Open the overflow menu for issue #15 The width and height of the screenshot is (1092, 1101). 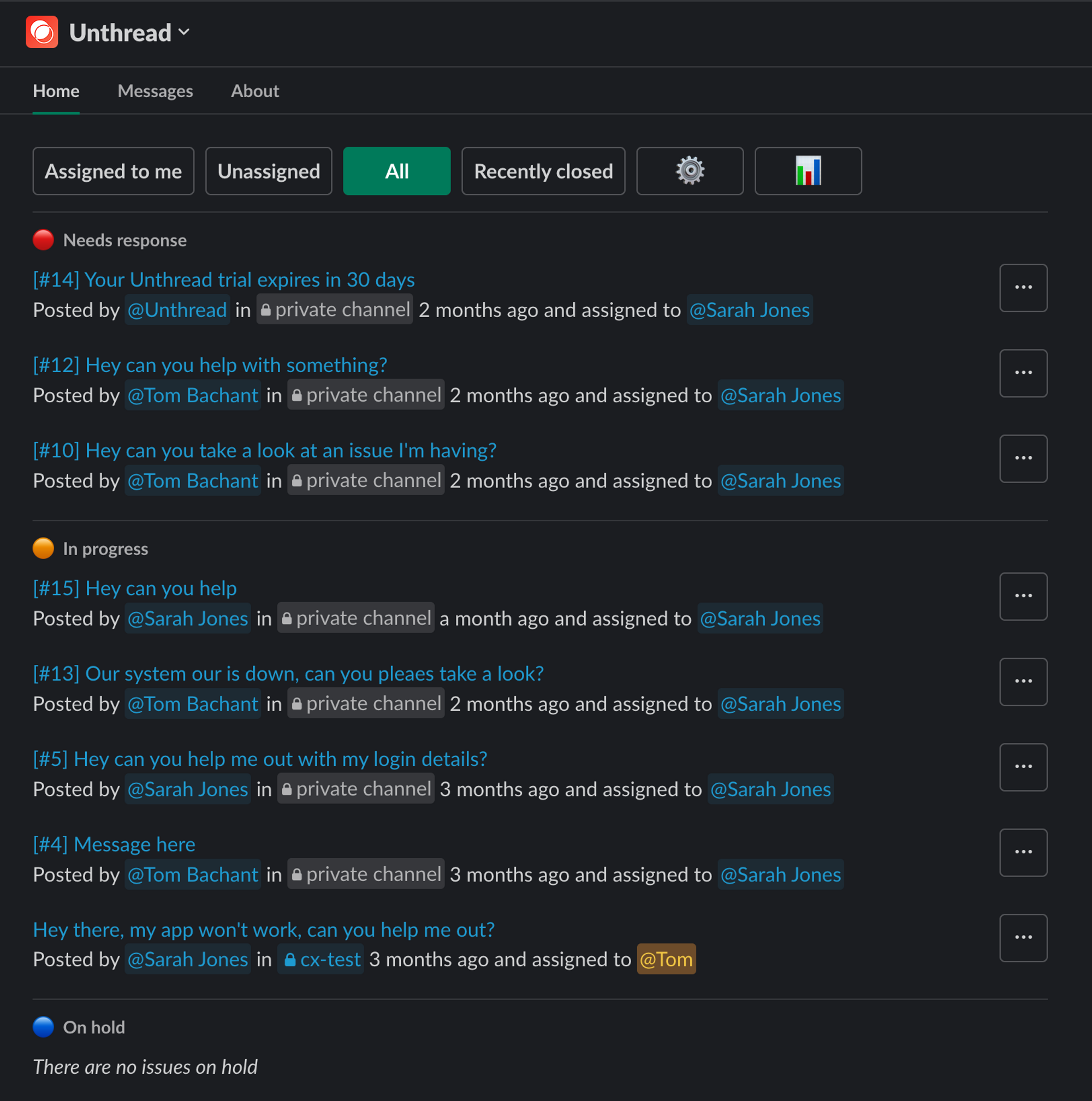(1023, 596)
